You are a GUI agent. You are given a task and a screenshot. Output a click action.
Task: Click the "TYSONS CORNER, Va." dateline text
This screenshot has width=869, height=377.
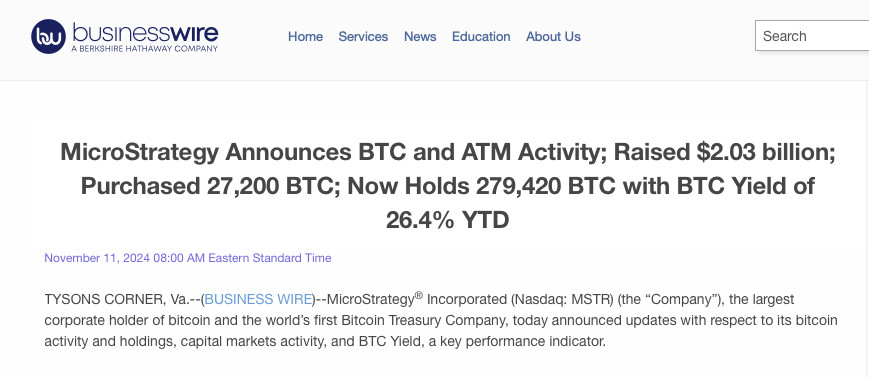pos(117,299)
